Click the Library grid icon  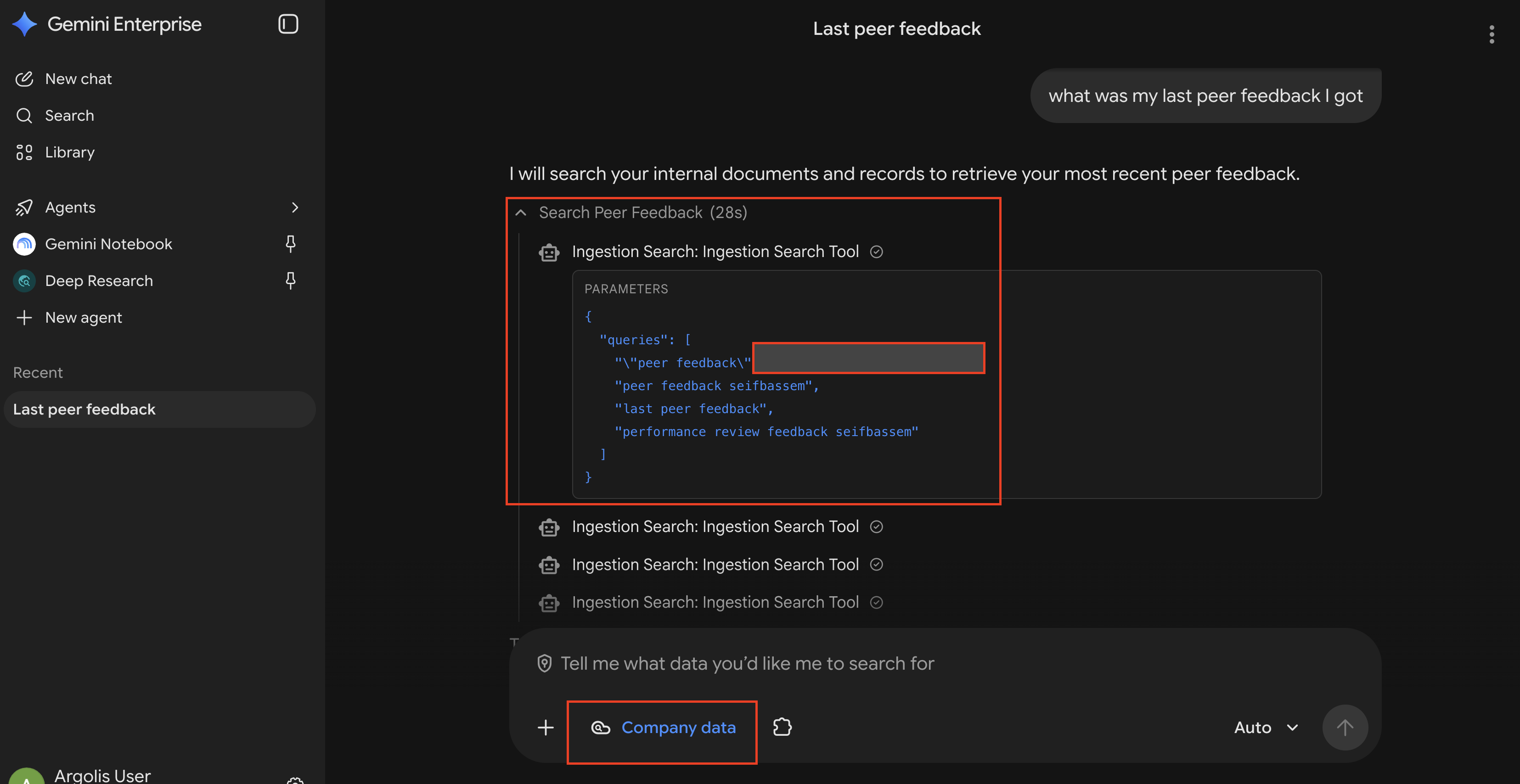(x=24, y=152)
